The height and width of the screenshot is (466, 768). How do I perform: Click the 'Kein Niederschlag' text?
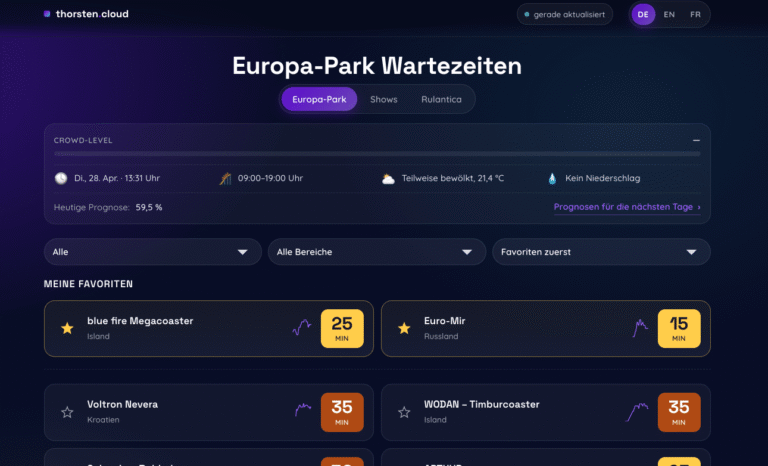(x=602, y=178)
